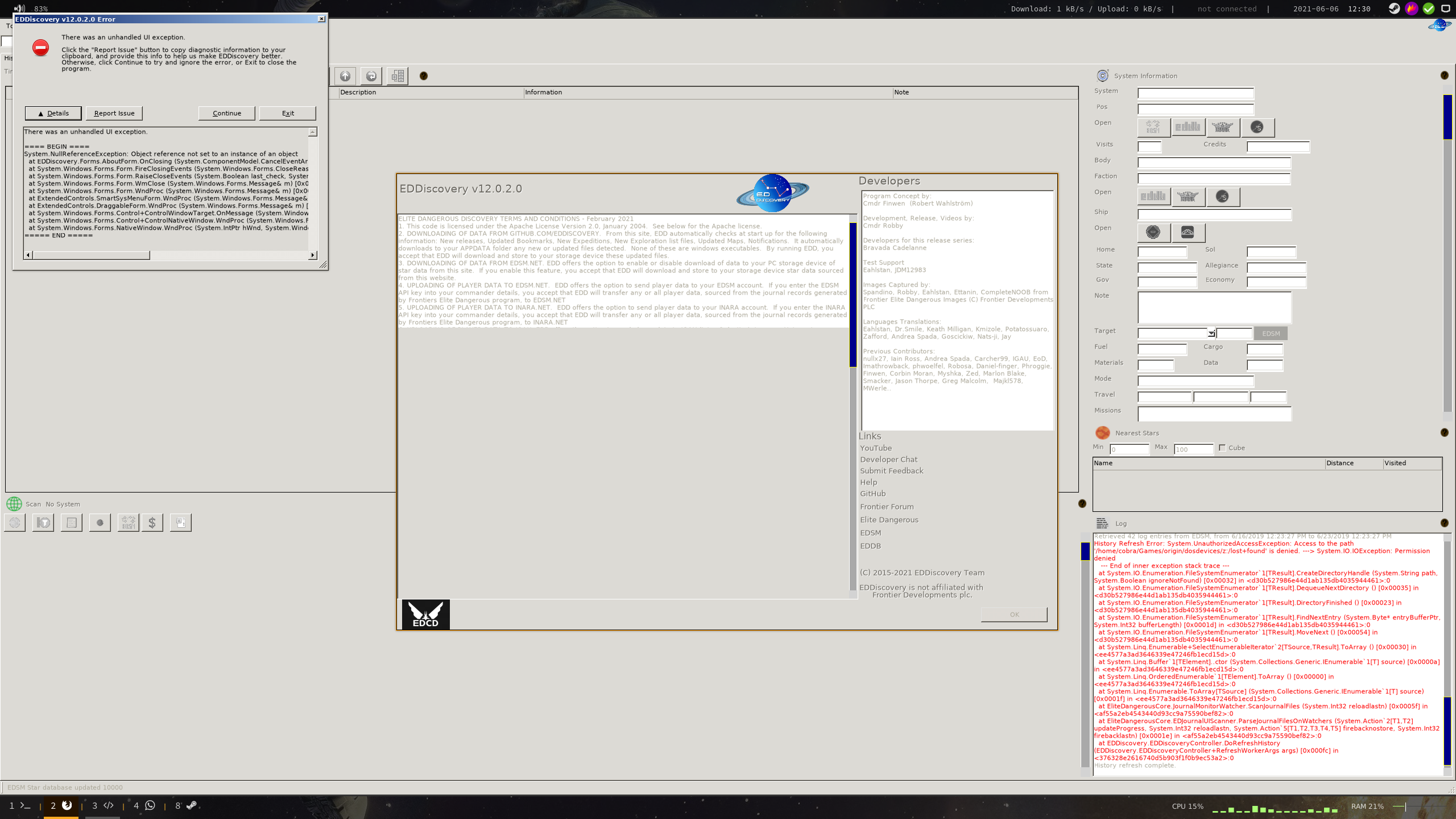Enable the Cube checkbox near Max field
This screenshot has height=819, width=1456.
1222,448
